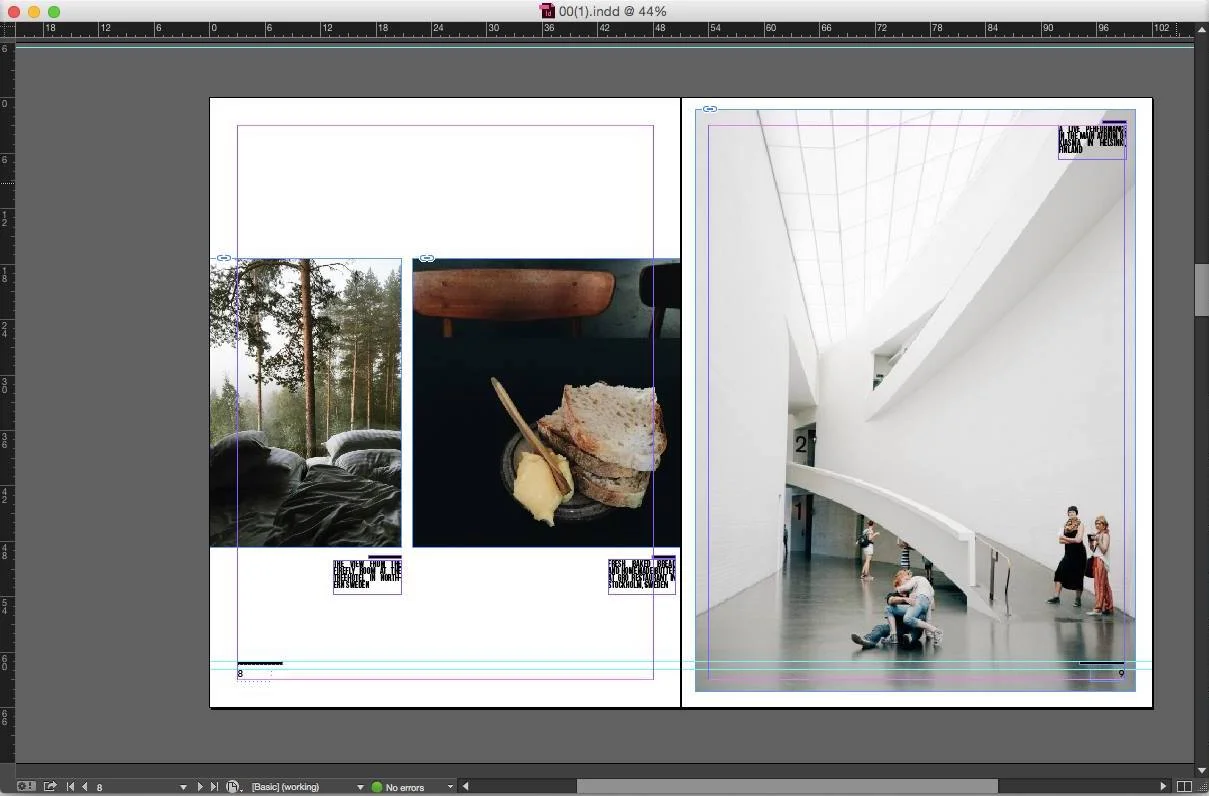Image resolution: width=1209 pixels, height=796 pixels.
Task: Go to the first page
Action: coord(70,787)
